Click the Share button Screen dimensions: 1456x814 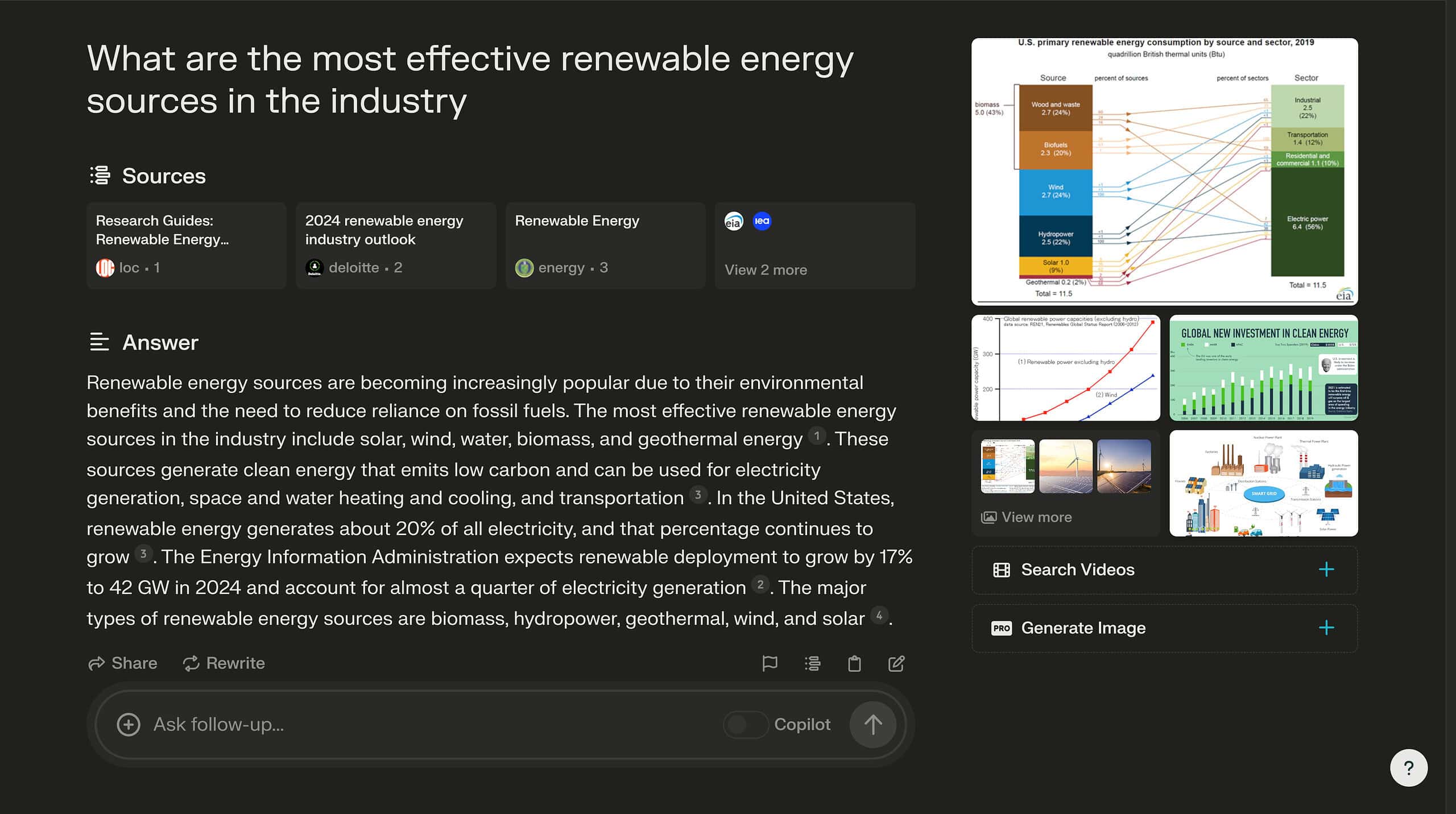(123, 663)
